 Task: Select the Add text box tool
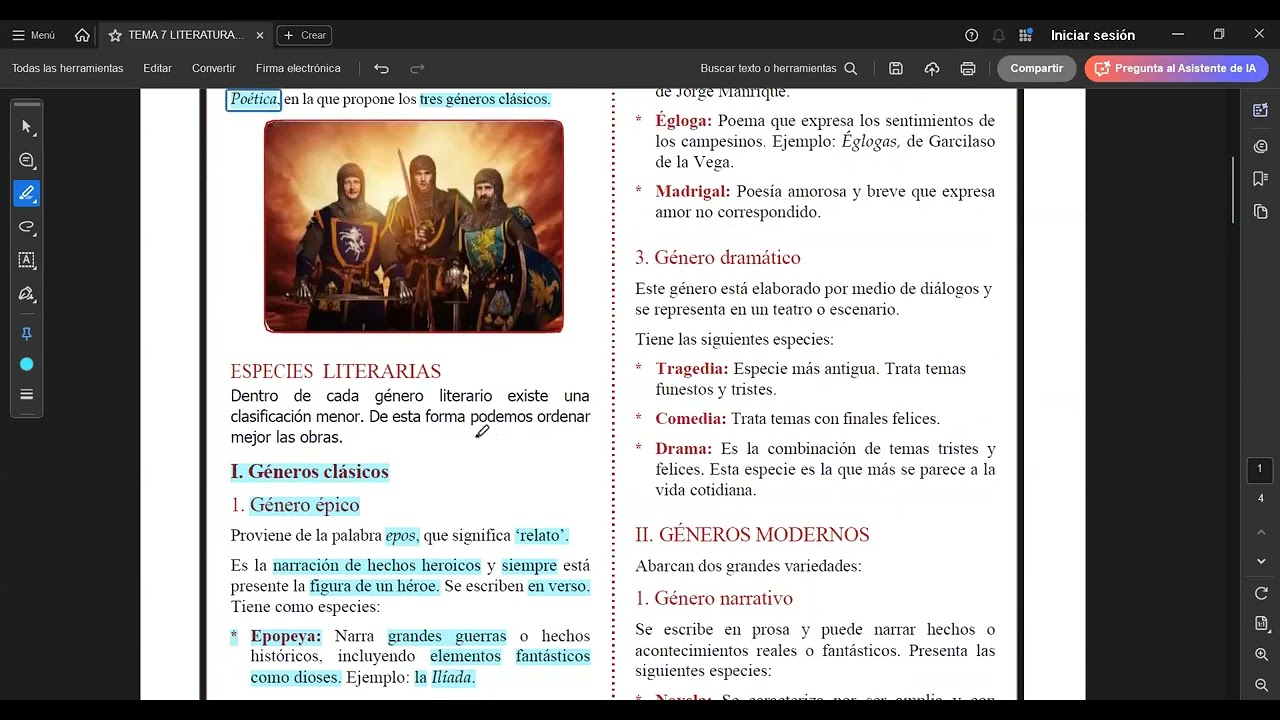pyautogui.click(x=27, y=260)
